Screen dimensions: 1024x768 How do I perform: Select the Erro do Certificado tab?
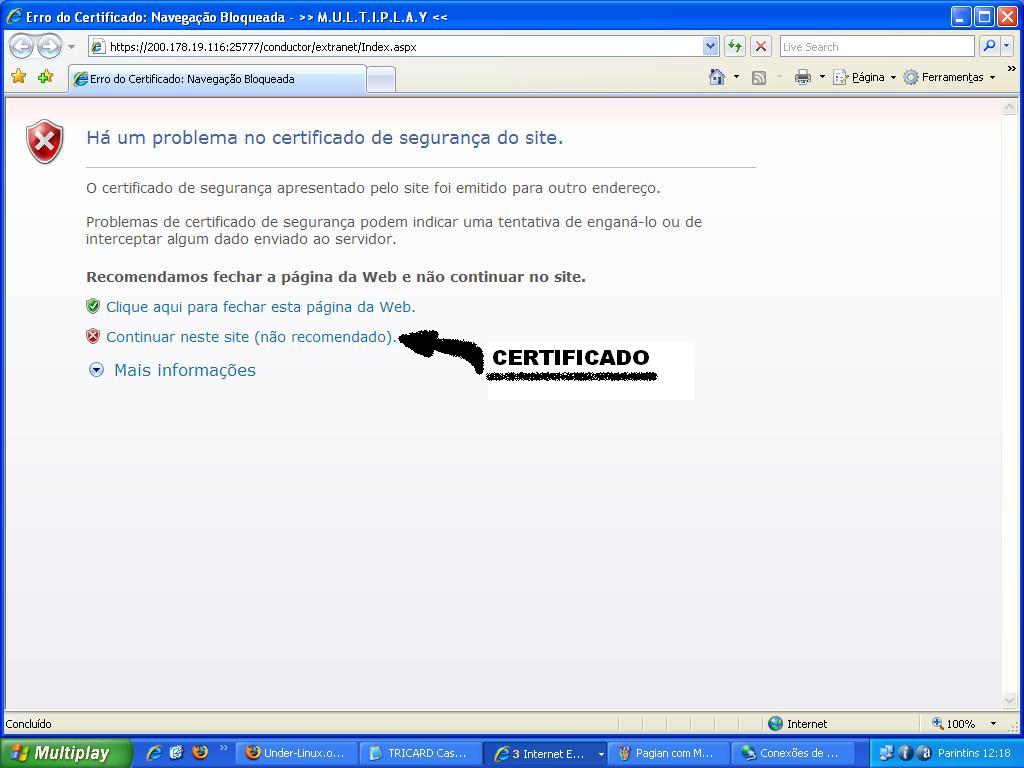tap(217, 79)
